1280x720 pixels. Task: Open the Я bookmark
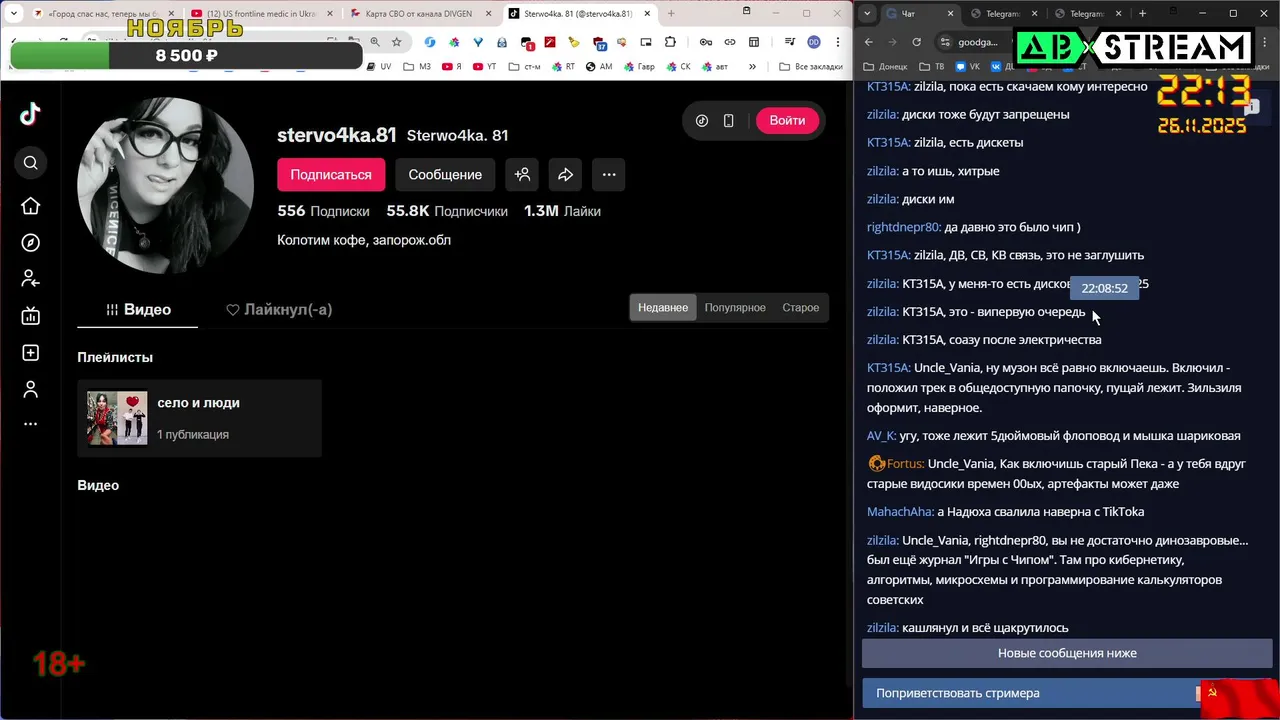tap(452, 67)
